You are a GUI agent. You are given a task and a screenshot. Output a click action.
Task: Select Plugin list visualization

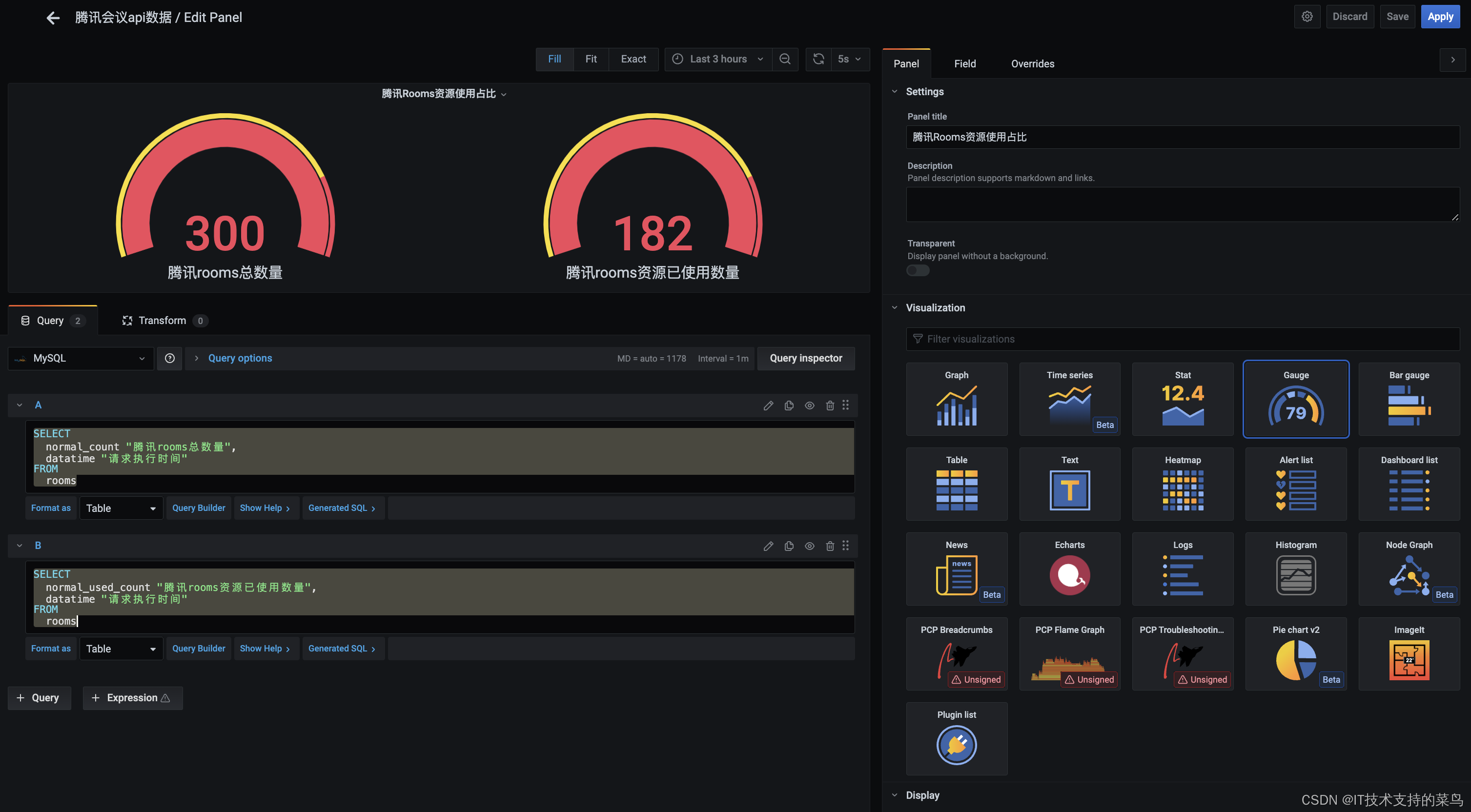click(x=957, y=739)
